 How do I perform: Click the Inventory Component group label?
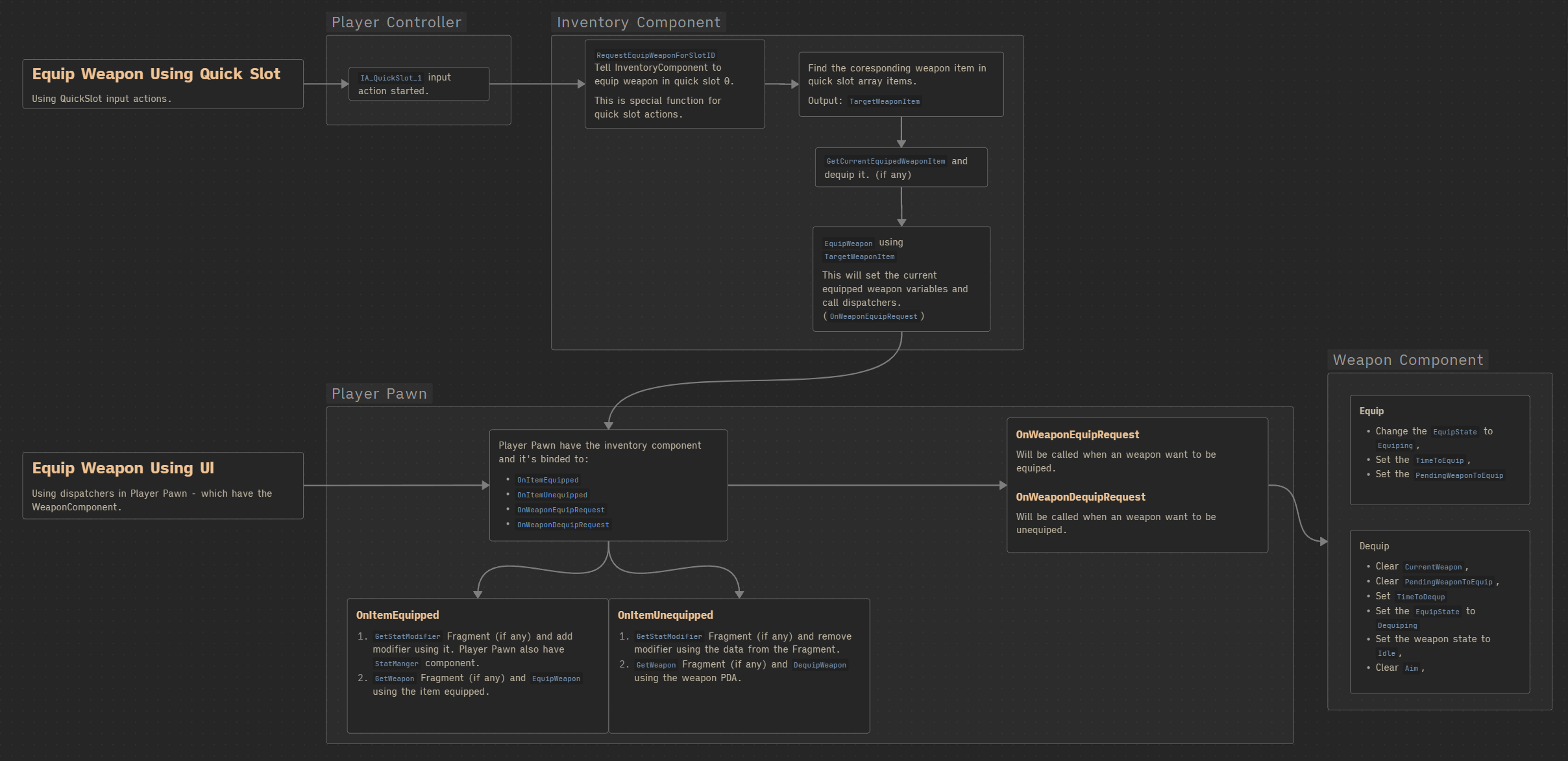pos(638,23)
